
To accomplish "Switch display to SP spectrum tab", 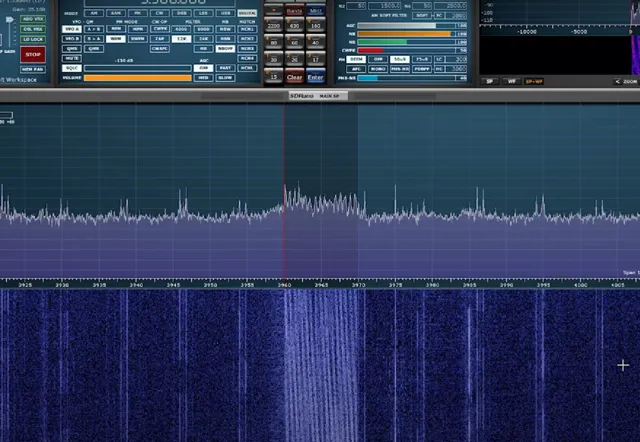I will tap(490, 80).
